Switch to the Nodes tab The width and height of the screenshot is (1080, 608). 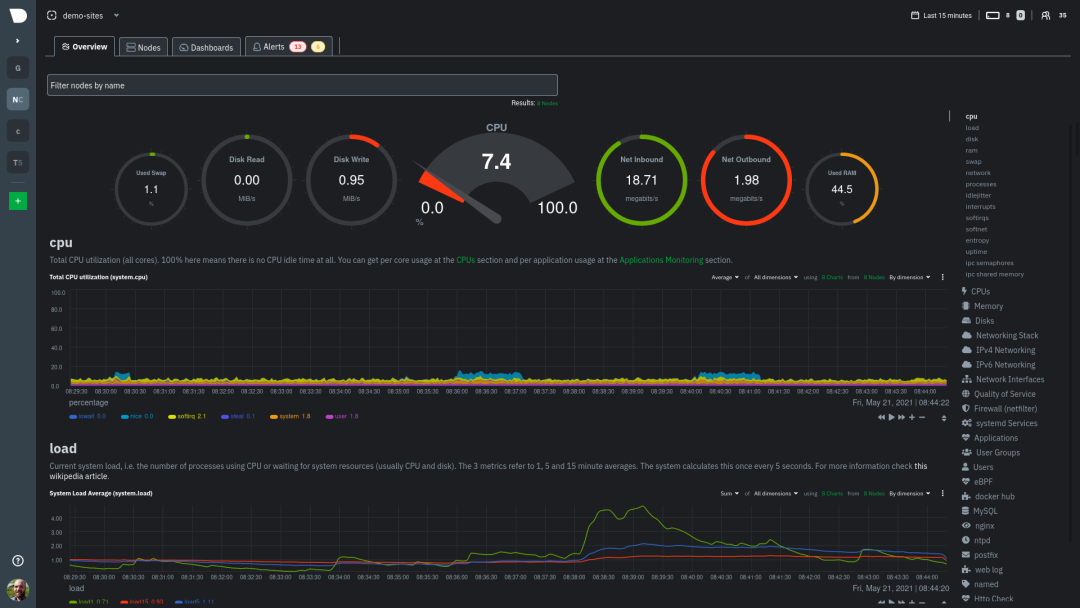[x=143, y=48]
